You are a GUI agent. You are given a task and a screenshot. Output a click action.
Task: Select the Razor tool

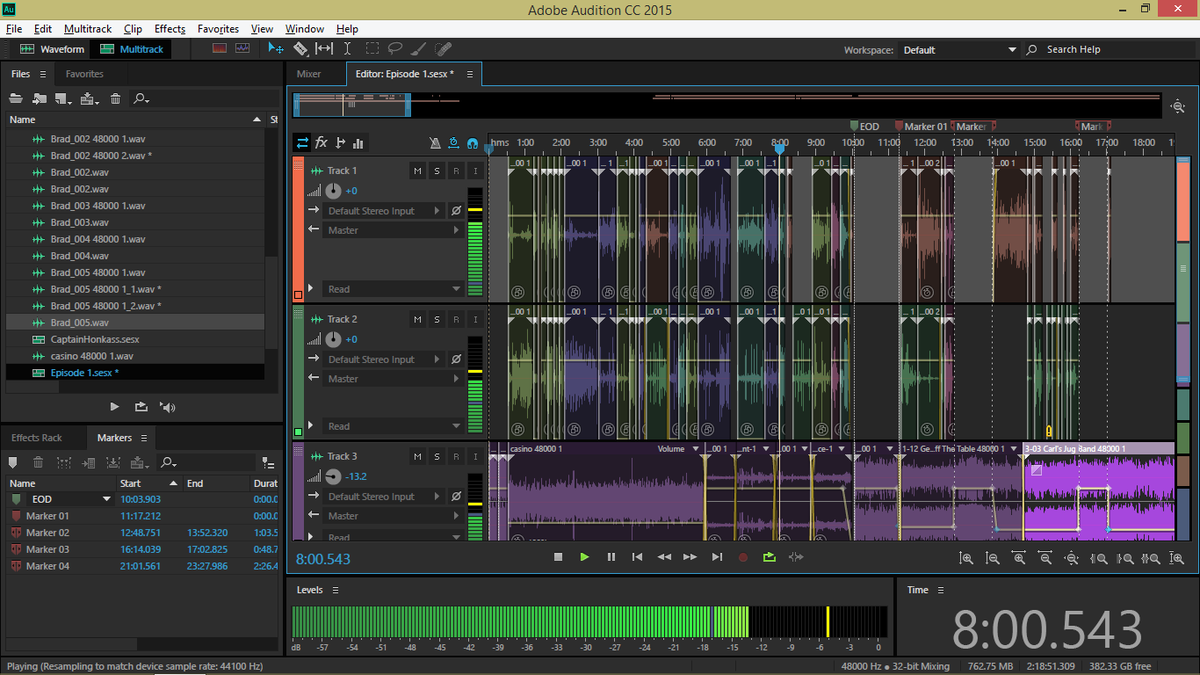pos(300,48)
